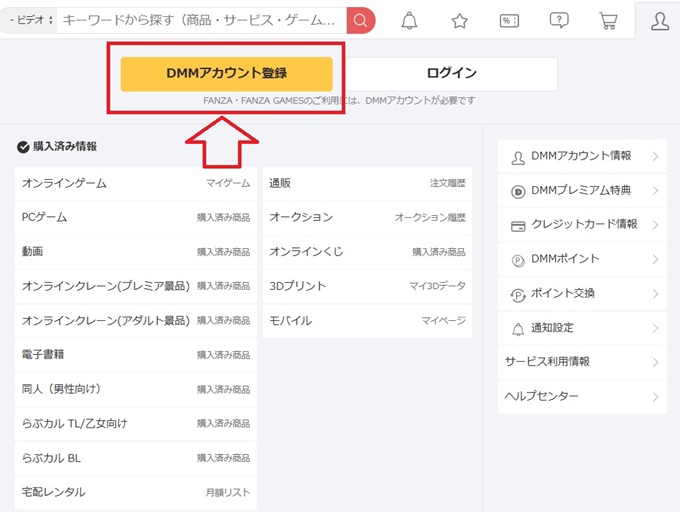This screenshot has width=680, height=512.
Task: Open ヘルプセンター menu entry
Action: pos(582,397)
